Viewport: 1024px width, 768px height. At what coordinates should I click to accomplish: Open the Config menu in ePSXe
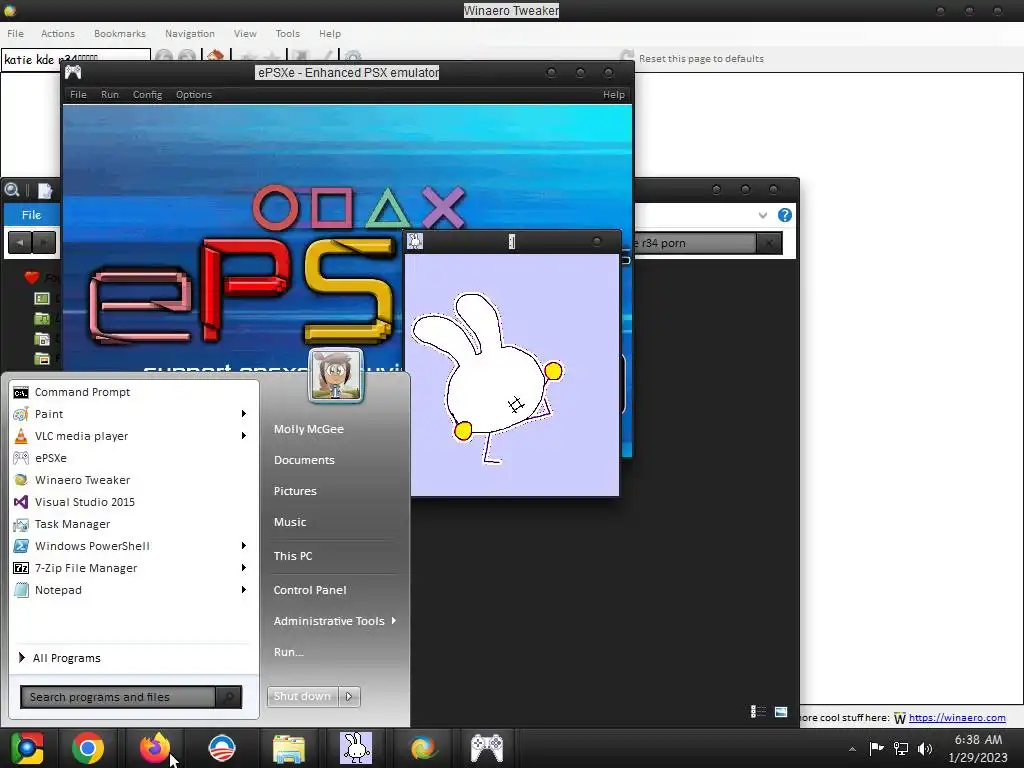(x=148, y=94)
